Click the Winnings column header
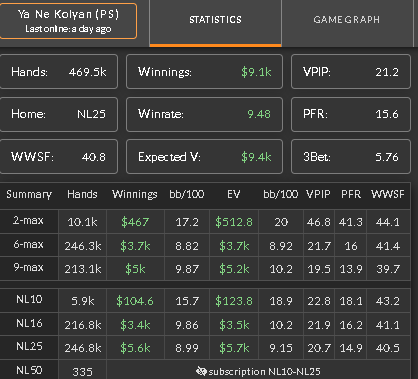This screenshot has width=418, height=379. pyautogui.click(x=135, y=194)
